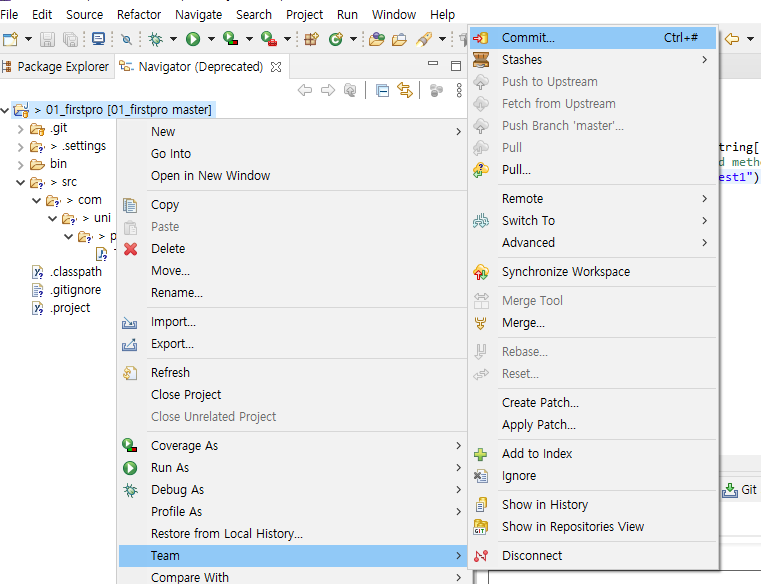
Task: Select Show in Repositories View
Action: pos(593,527)
